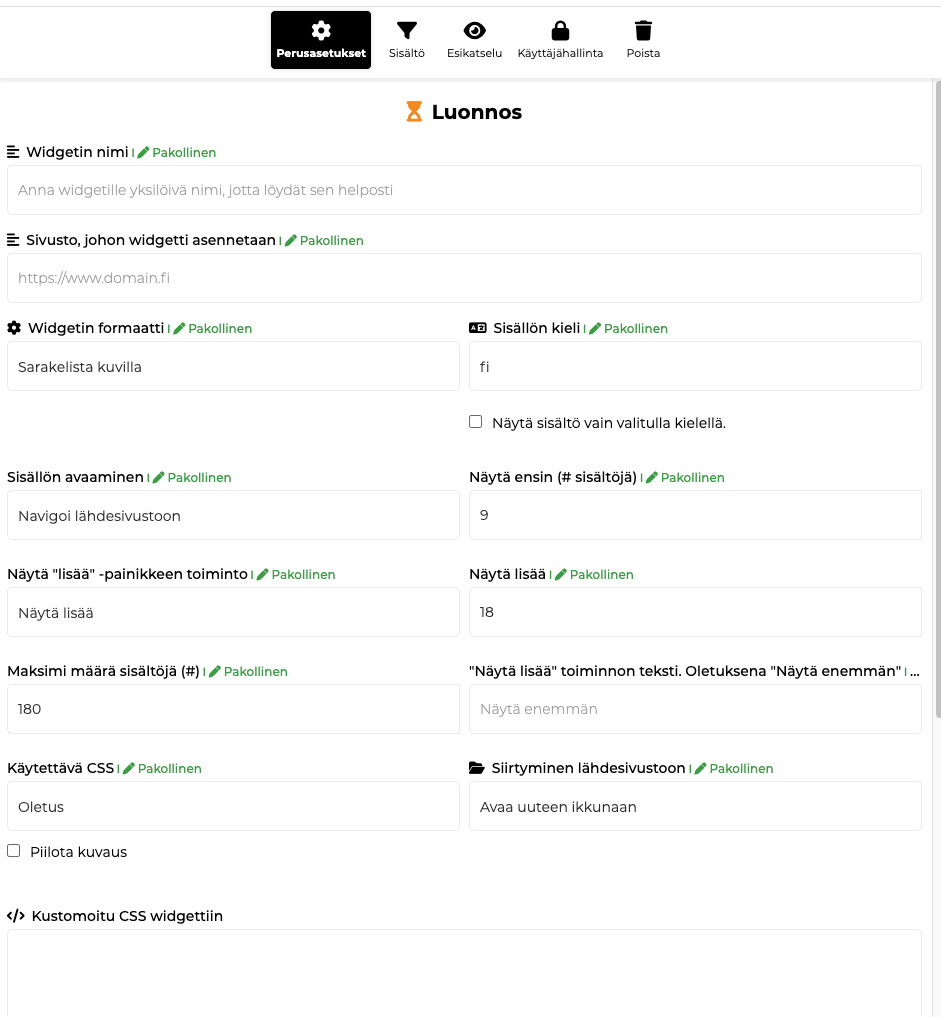Click the padlock icon for Käyttäjähallinta

click(560, 30)
